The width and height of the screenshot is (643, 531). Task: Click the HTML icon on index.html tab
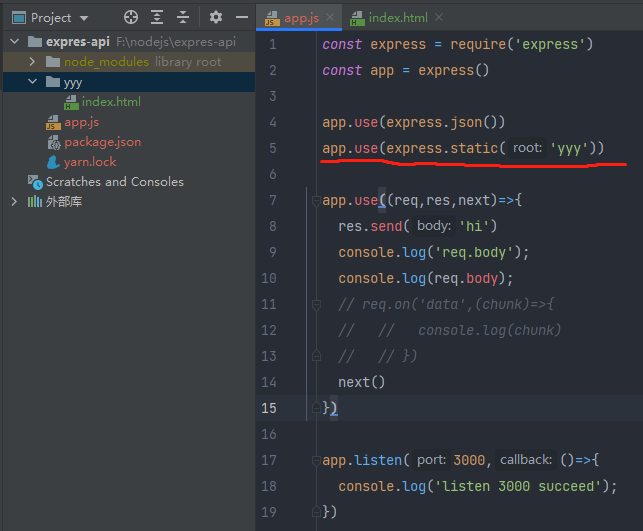357,18
